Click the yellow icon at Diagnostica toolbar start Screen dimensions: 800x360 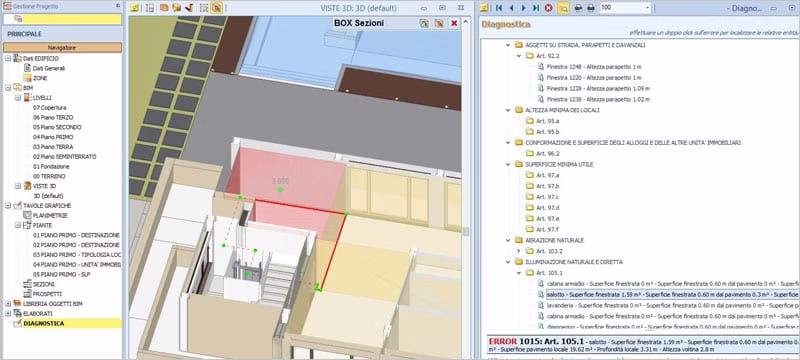(485, 8)
